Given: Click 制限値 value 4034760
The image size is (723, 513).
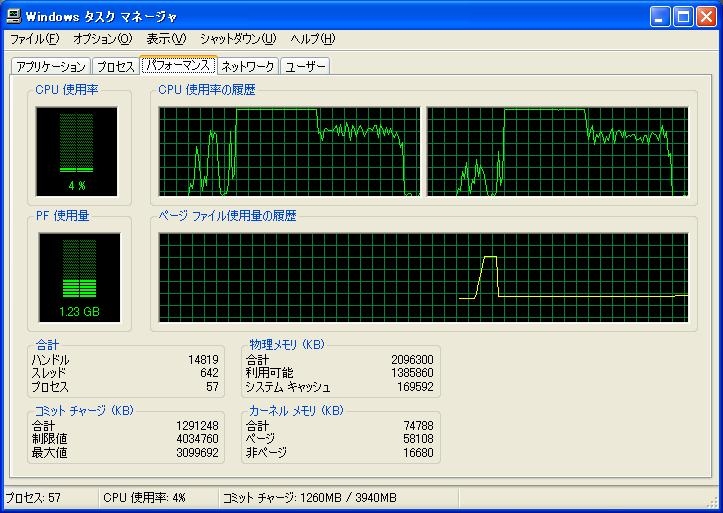Looking at the screenshot, I should 197,439.
